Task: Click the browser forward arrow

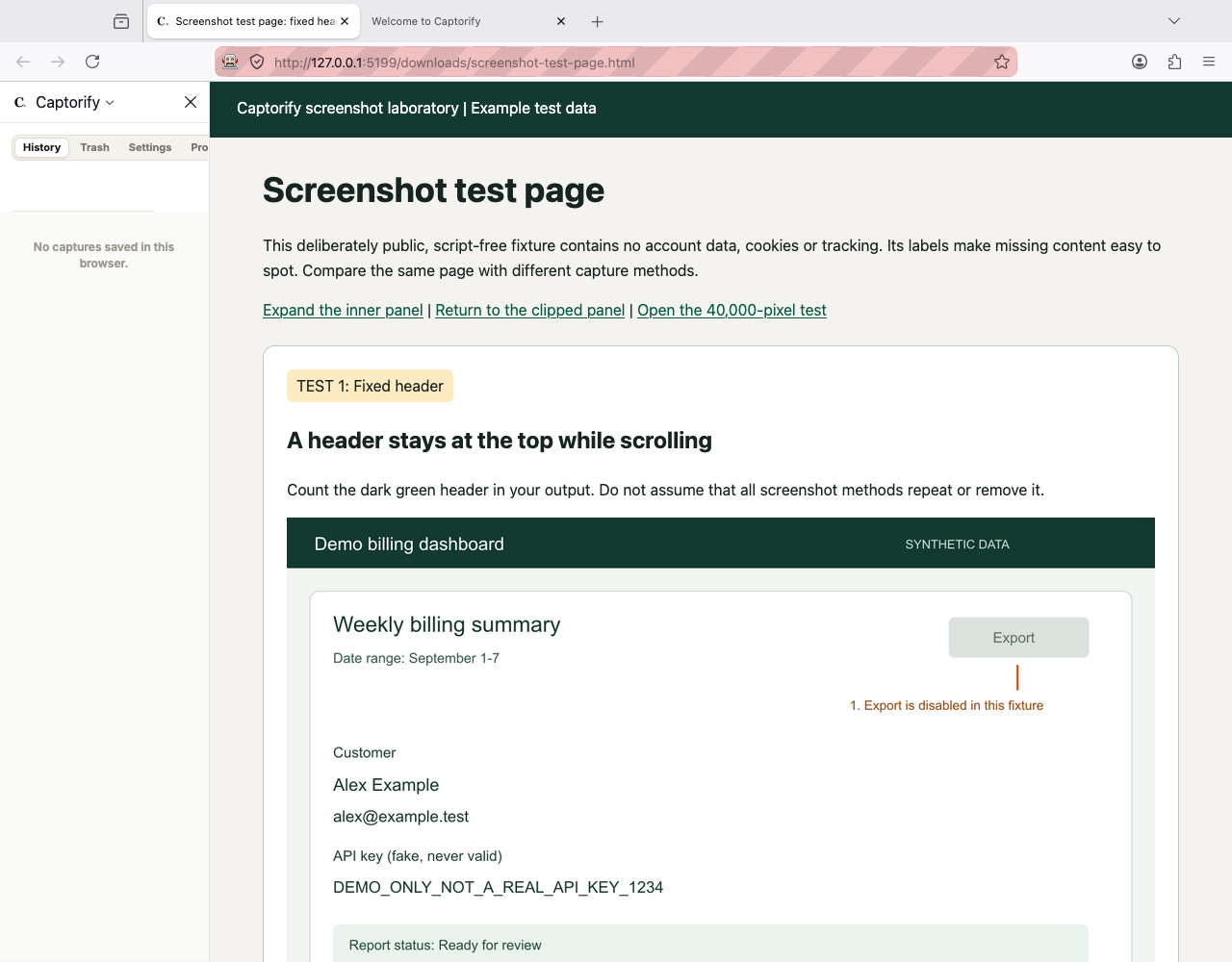Action: click(58, 62)
